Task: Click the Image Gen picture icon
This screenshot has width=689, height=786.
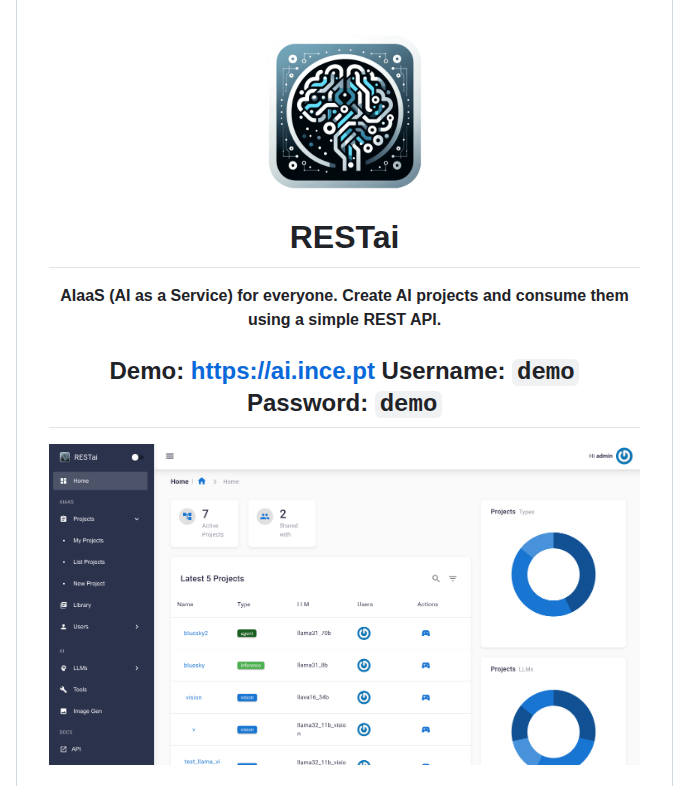Action: pos(63,711)
